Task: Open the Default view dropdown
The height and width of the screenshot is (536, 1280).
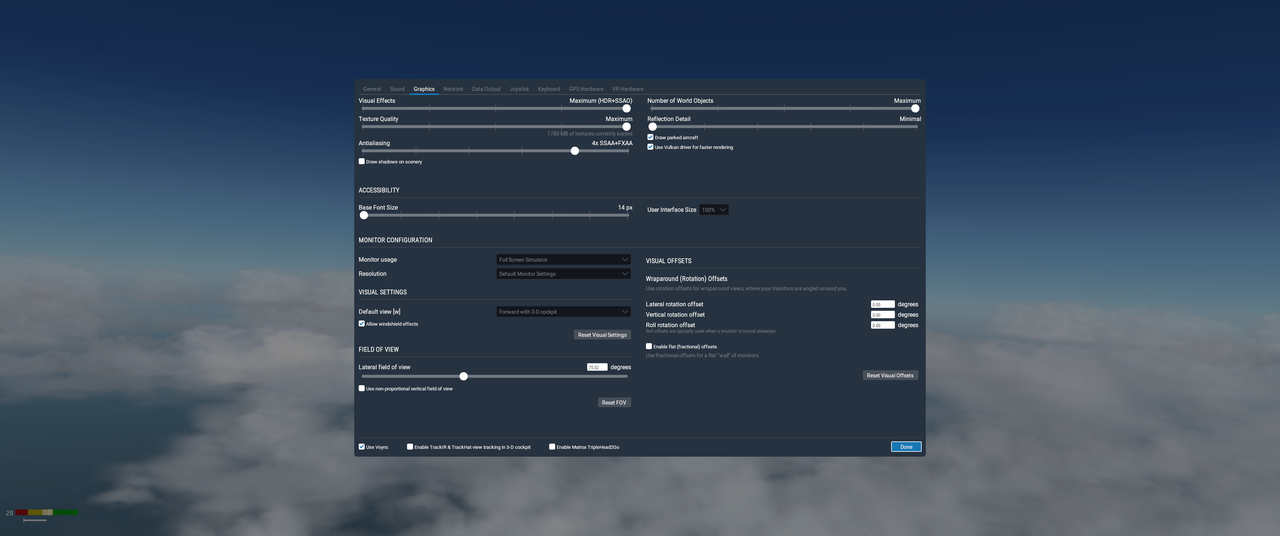Action: 564,312
